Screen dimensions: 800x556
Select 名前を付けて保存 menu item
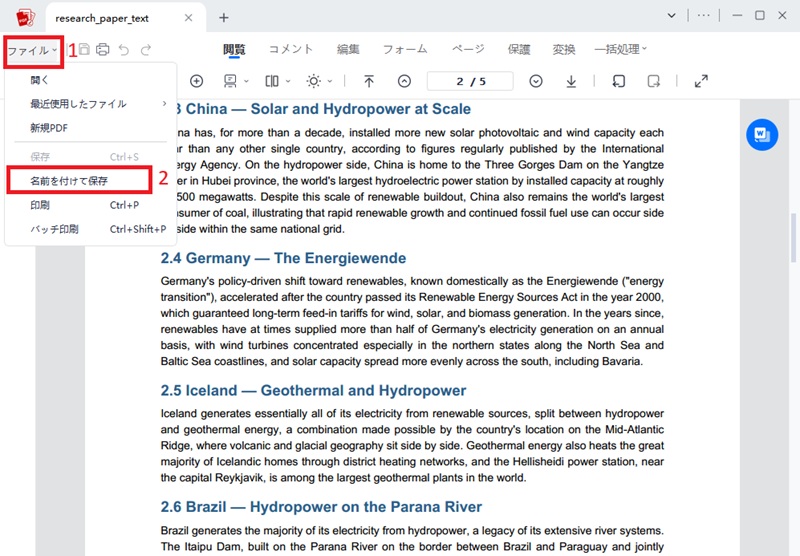[x=80, y=181]
